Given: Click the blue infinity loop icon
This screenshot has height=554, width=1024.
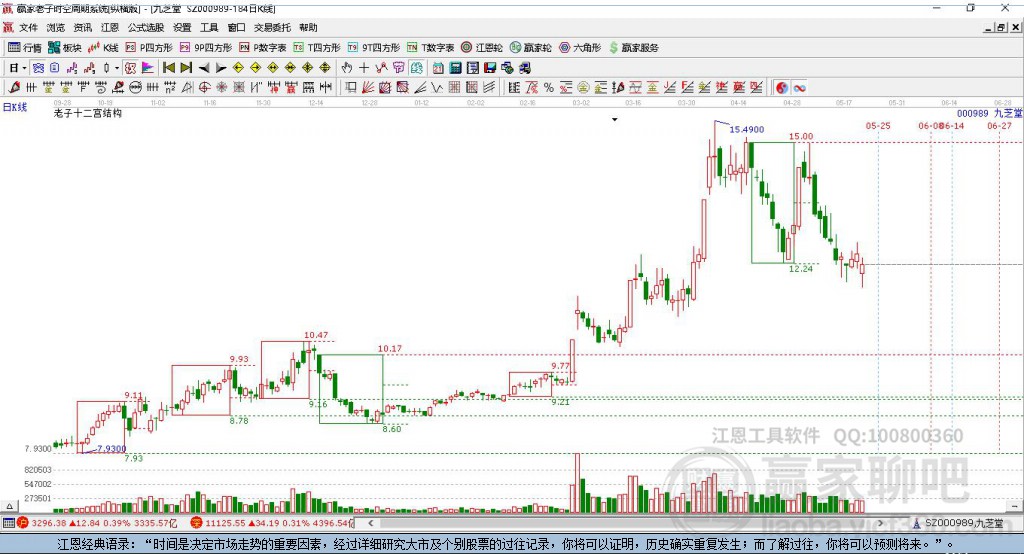Looking at the screenshot, I should pyautogui.click(x=799, y=88).
